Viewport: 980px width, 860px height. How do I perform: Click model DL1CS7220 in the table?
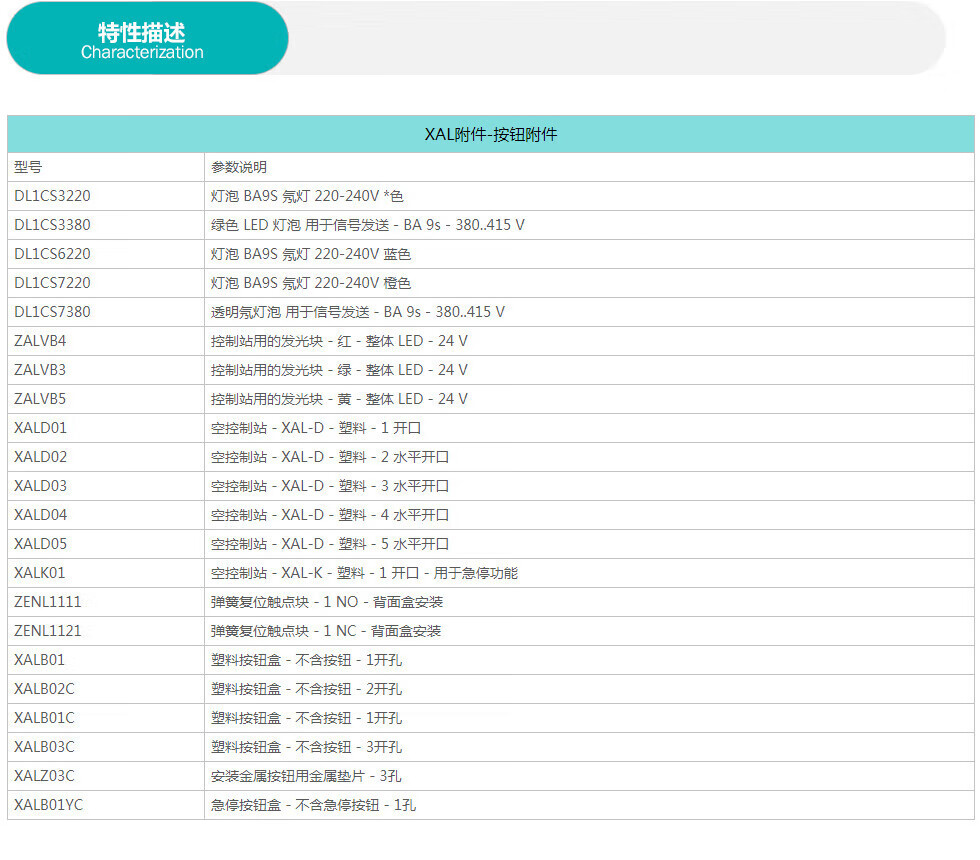pyautogui.click(x=52, y=283)
